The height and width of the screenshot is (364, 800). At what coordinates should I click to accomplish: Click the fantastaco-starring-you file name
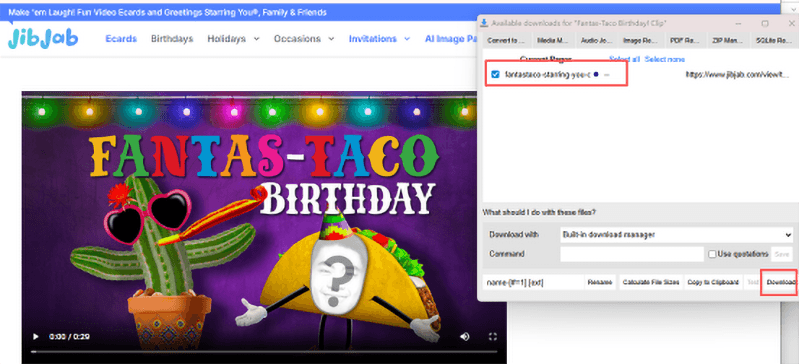(547, 75)
